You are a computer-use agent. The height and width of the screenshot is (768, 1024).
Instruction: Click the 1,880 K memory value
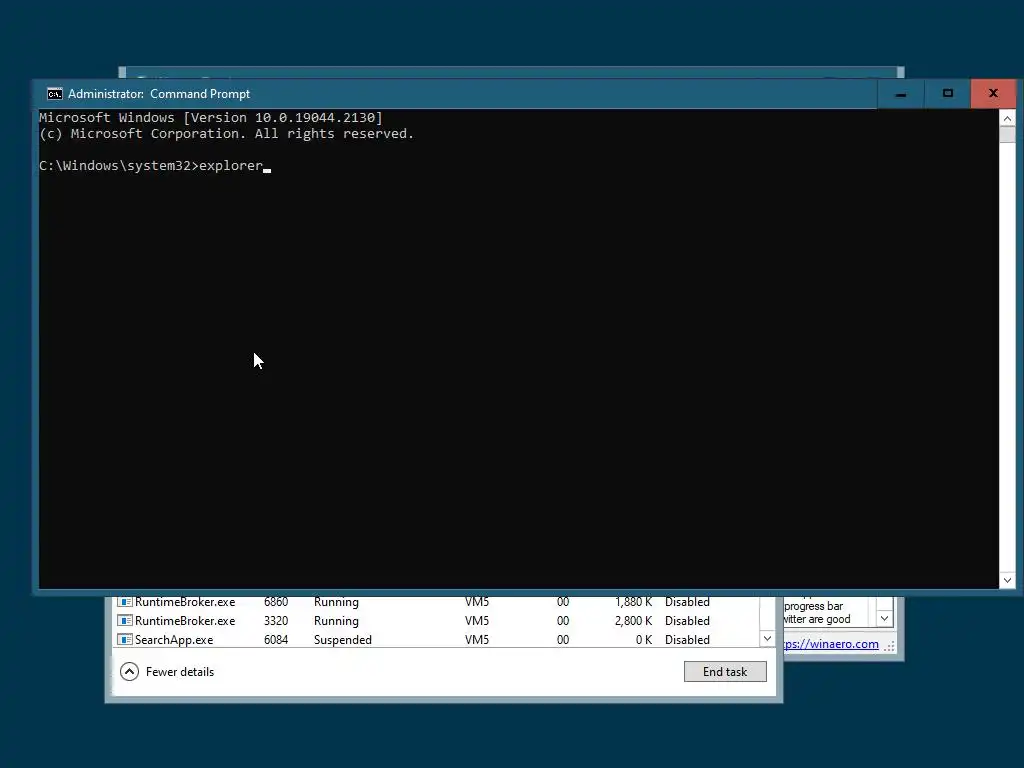click(x=633, y=601)
